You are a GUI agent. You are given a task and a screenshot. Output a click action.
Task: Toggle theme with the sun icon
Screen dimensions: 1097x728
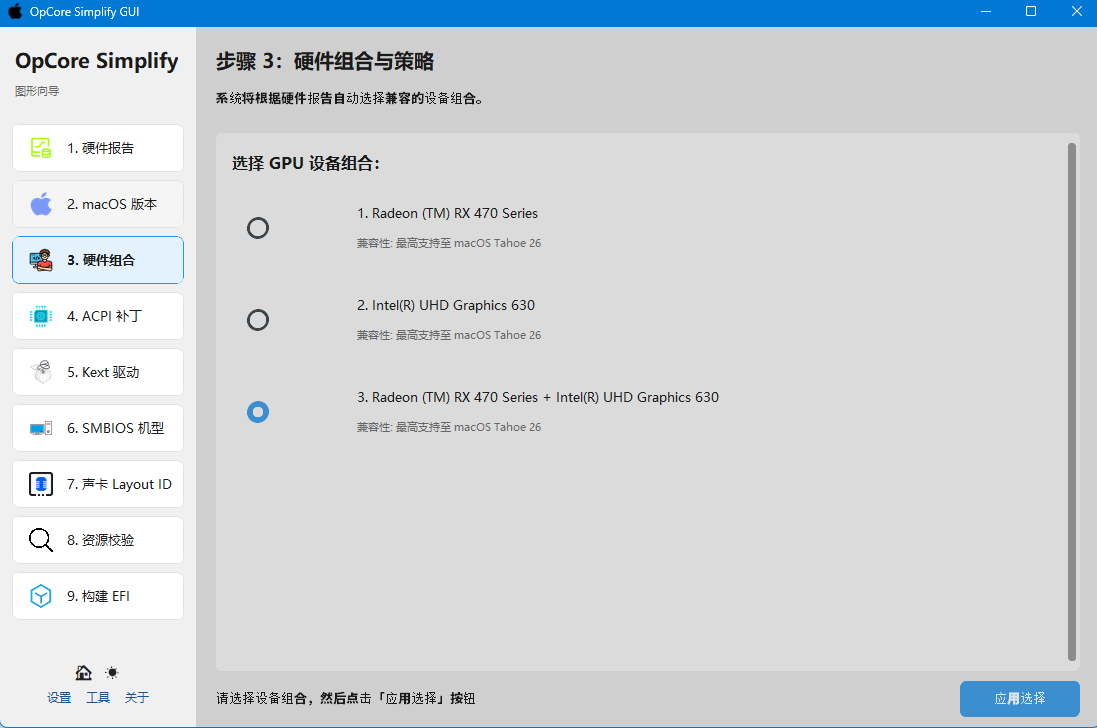(x=112, y=673)
